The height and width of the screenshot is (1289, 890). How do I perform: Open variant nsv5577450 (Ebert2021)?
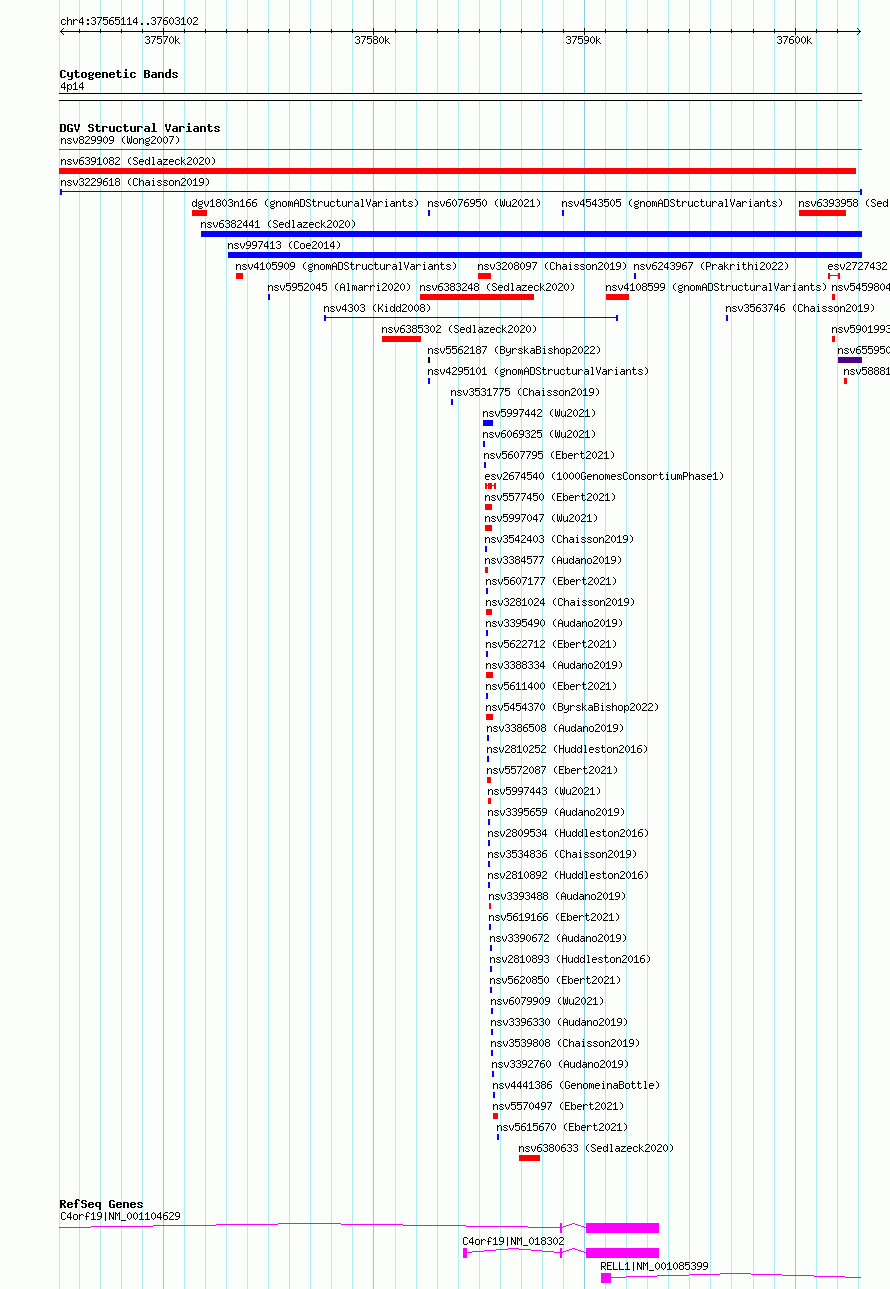coord(550,497)
